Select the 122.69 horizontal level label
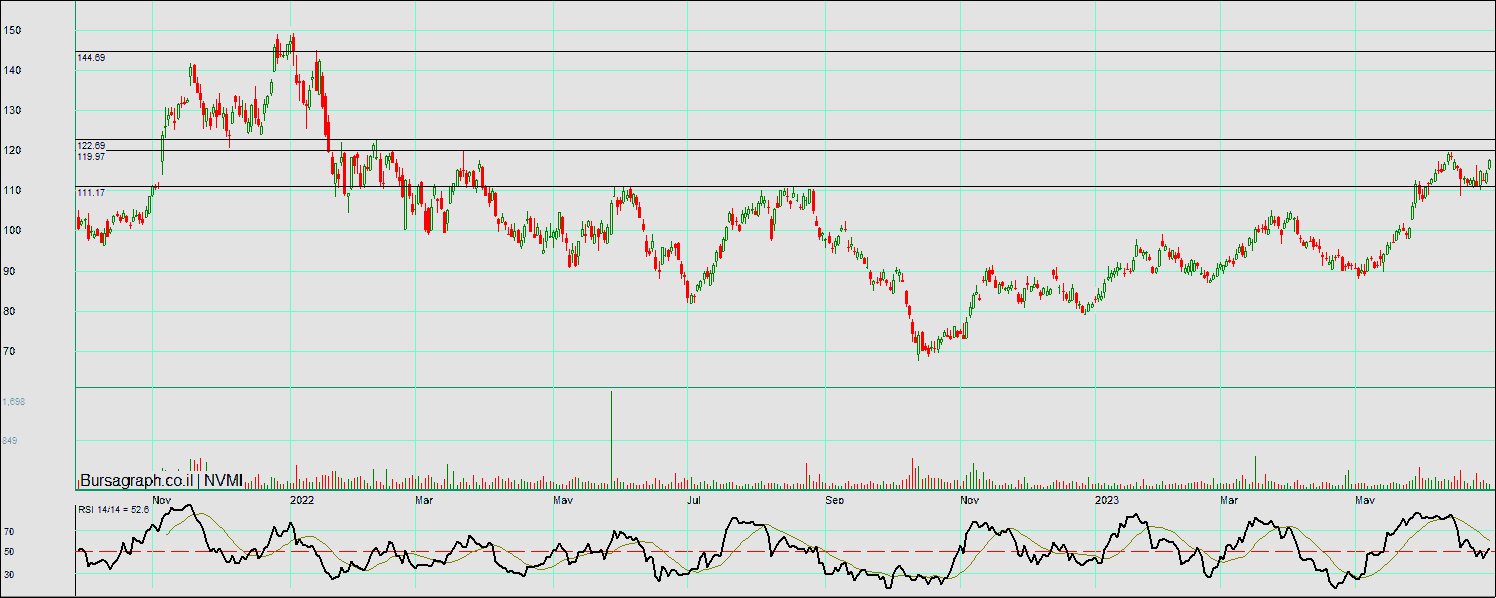 pyautogui.click(x=91, y=146)
